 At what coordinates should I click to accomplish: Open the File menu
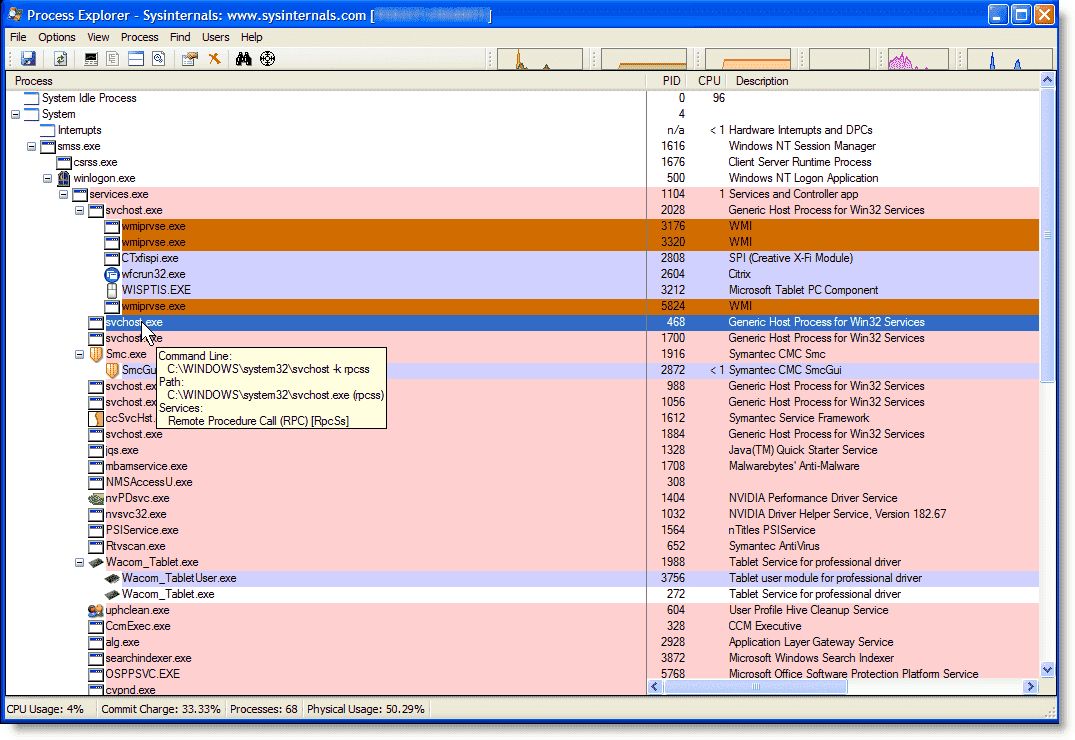click(19, 37)
